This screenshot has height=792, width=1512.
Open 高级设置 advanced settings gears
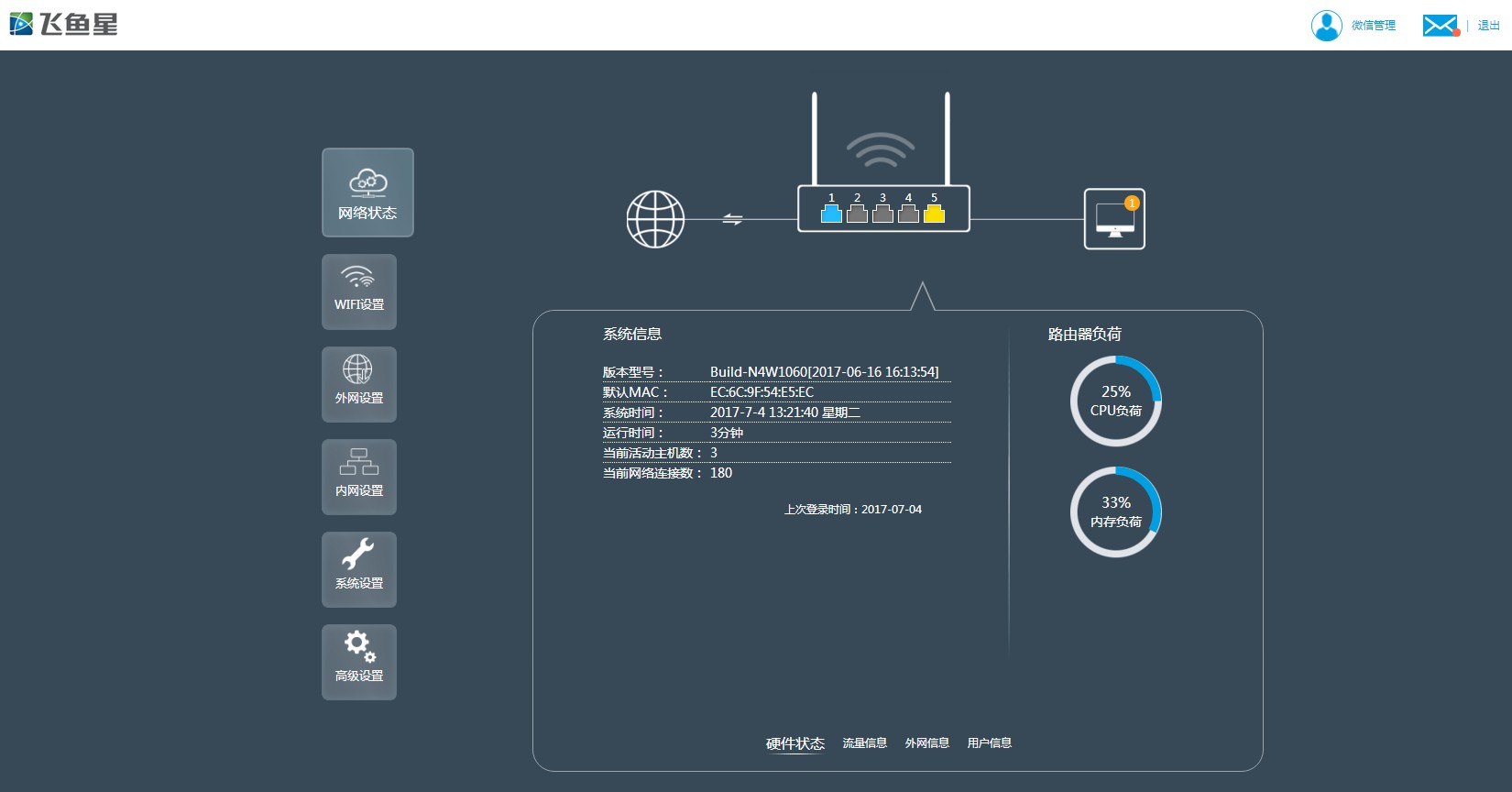point(359,662)
